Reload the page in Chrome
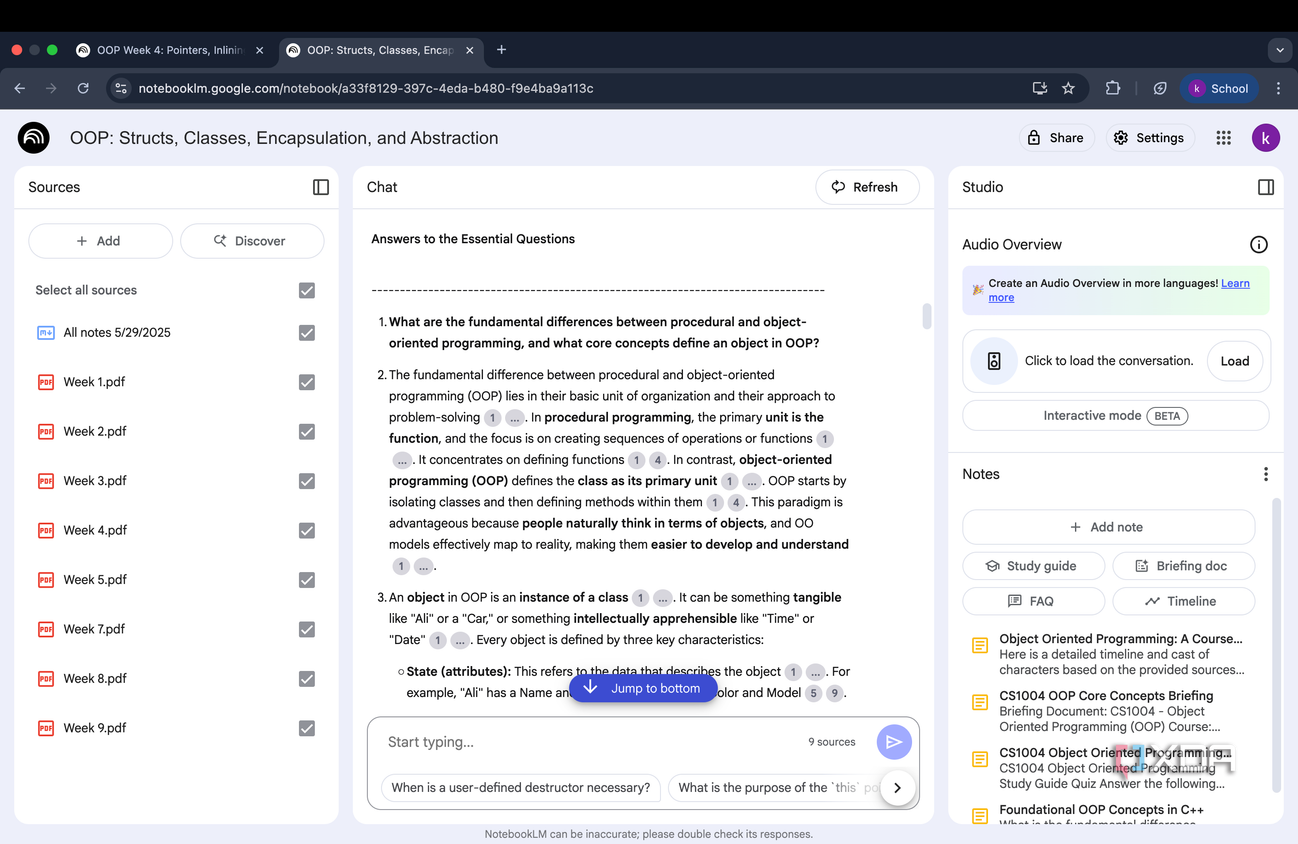The height and width of the screenshot is (844, 1298). coord(83,88)
